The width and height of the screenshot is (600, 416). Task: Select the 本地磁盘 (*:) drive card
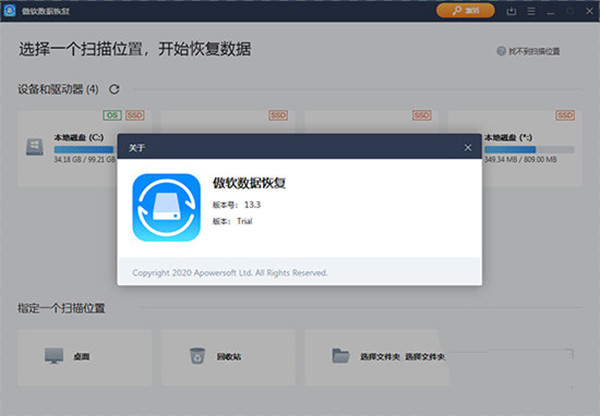coord(532,148)
